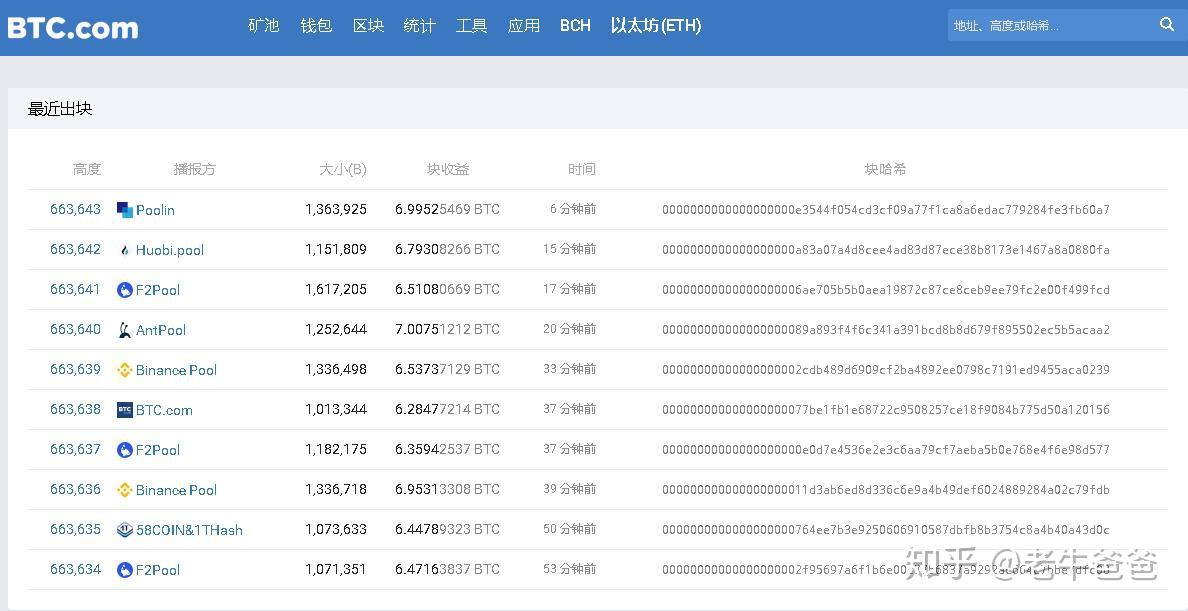Screen dimensions: 1188x611
Task: Open block height 663,637
Action: click(x=75, y=449)
